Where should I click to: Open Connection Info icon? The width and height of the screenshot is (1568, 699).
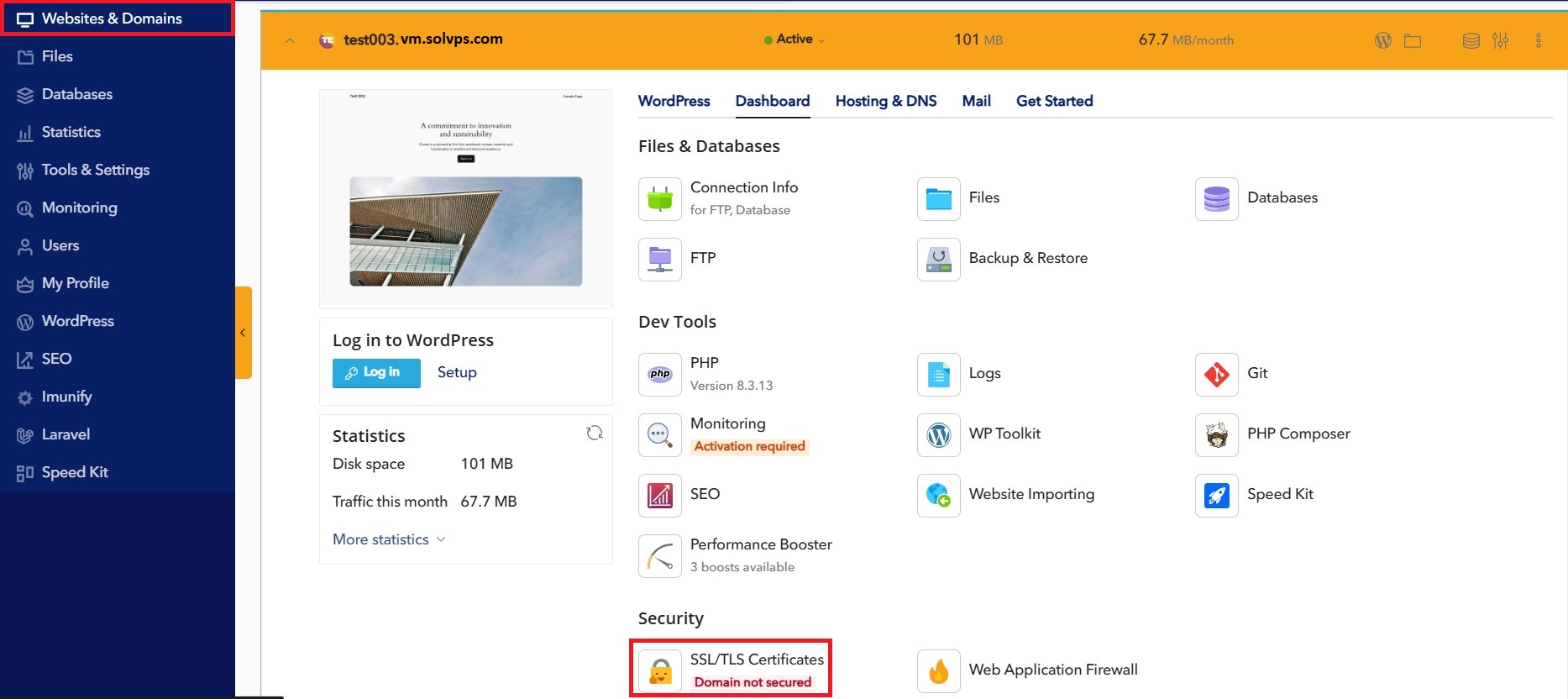(x=660, y=199)
